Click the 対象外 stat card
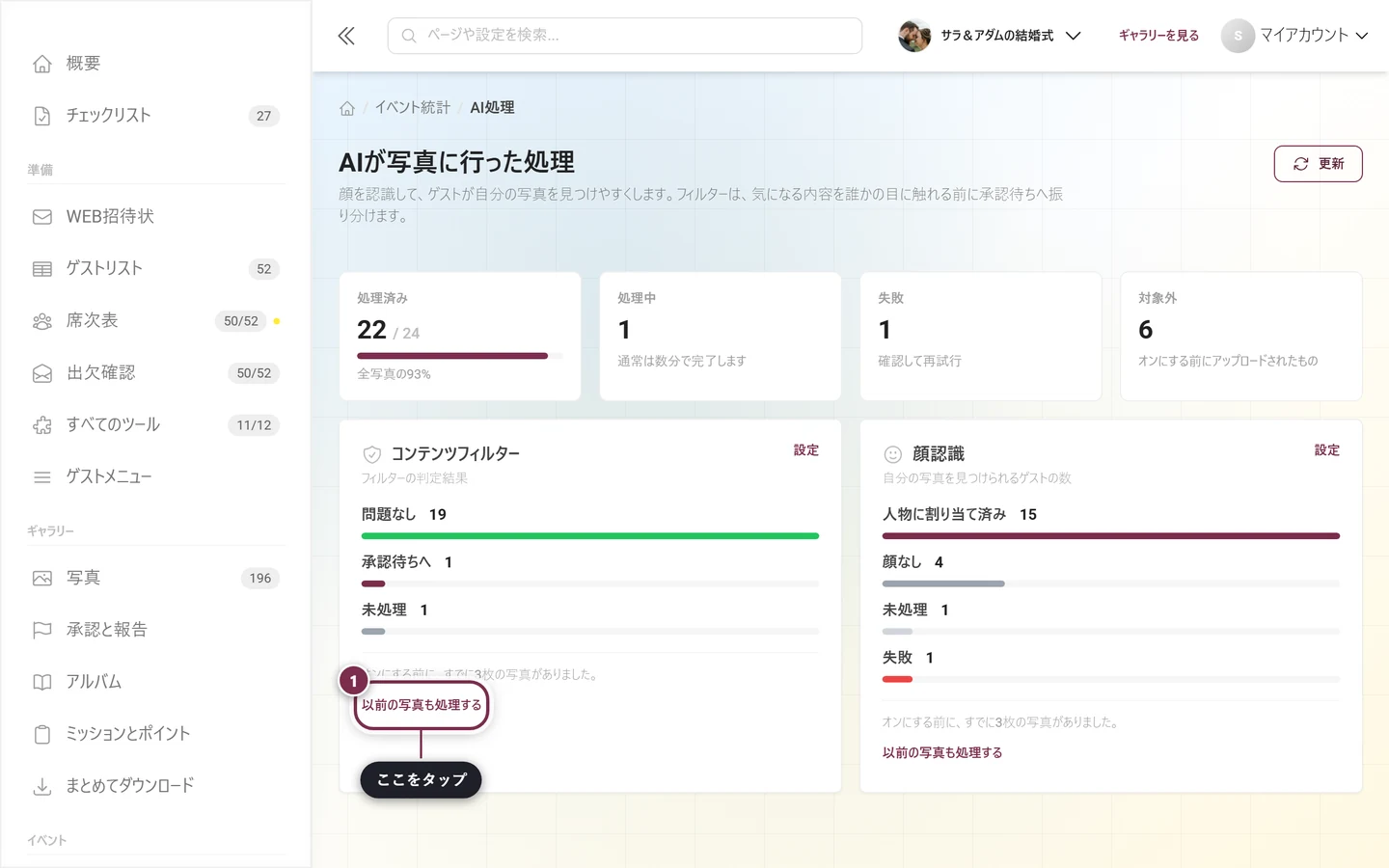1389x868 pixels. (x=1241, y=337)
